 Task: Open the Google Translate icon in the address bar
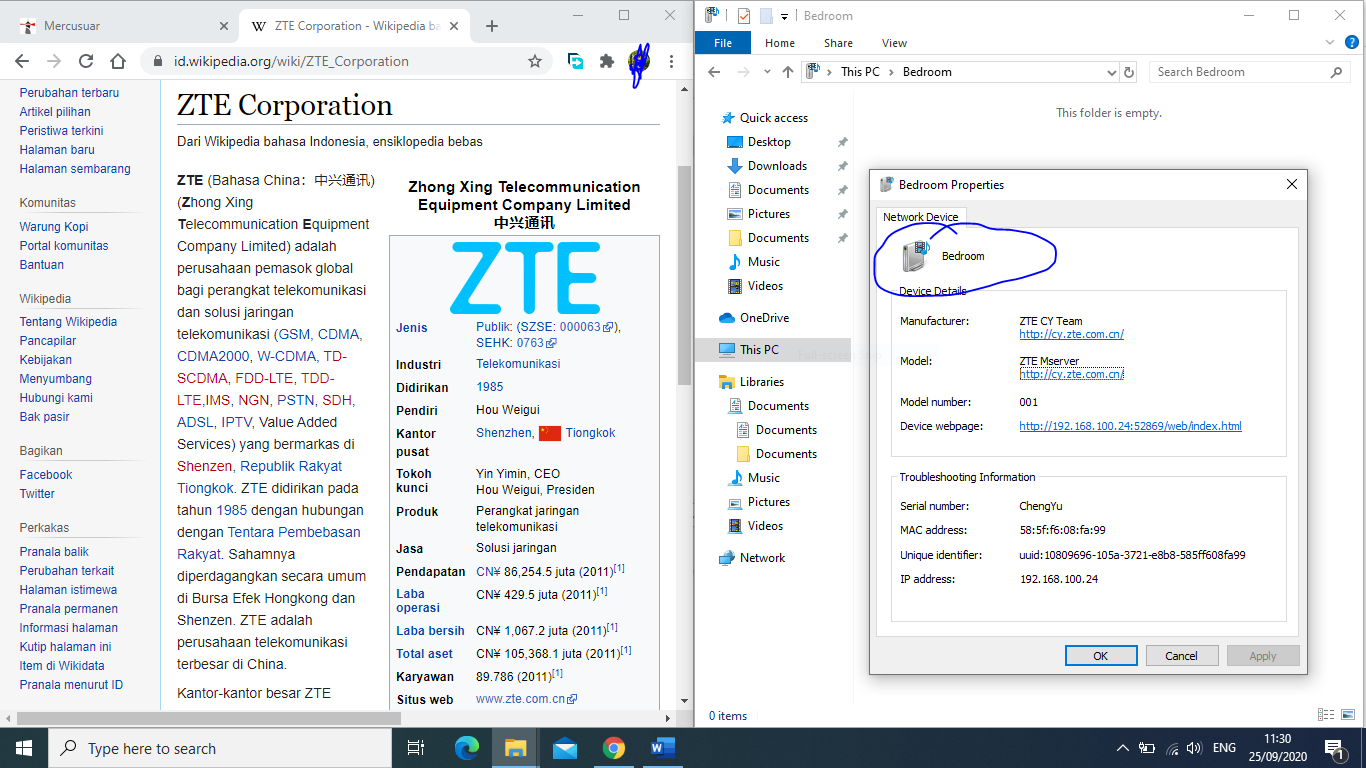(575, 60)
